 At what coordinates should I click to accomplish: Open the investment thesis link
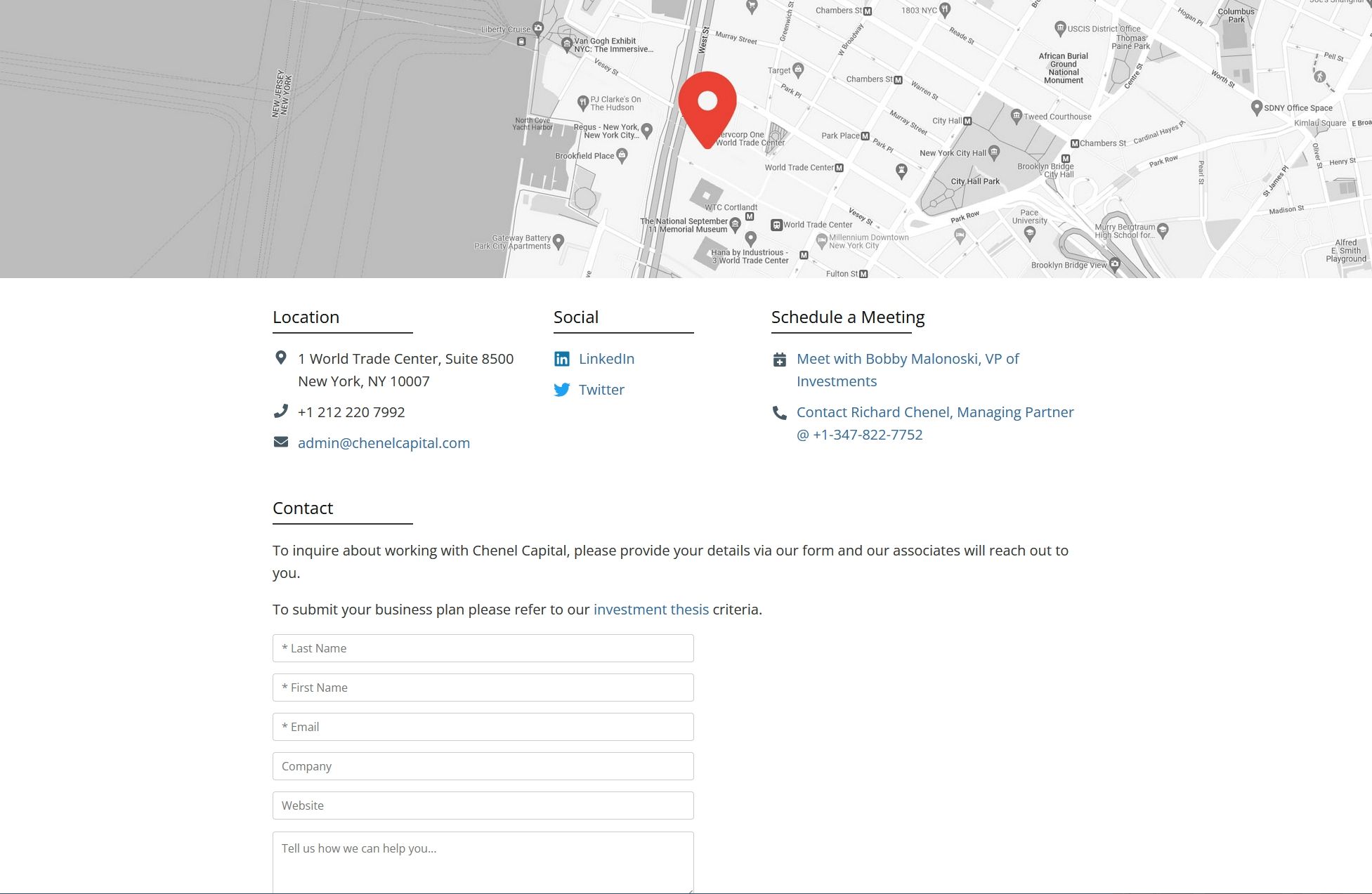651,610
